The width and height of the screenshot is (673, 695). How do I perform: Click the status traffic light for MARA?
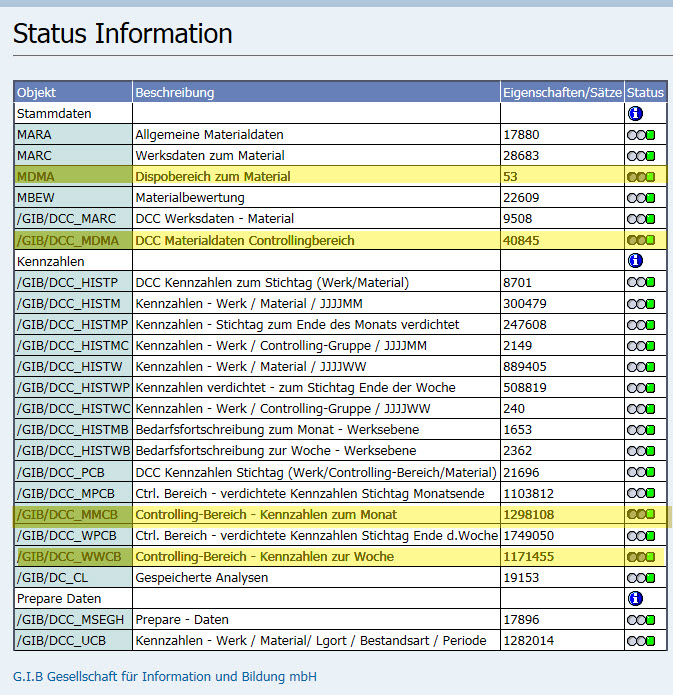(x=640, y=135)
